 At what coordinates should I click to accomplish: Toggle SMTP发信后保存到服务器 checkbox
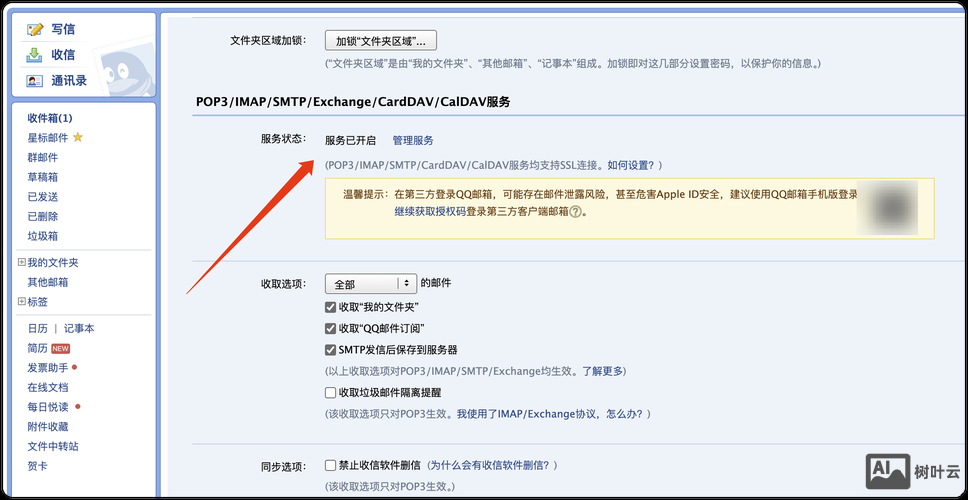[330, 350]
